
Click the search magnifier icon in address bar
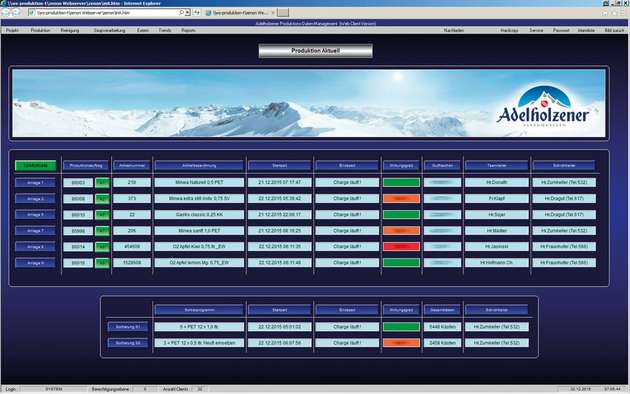point(182,13)
